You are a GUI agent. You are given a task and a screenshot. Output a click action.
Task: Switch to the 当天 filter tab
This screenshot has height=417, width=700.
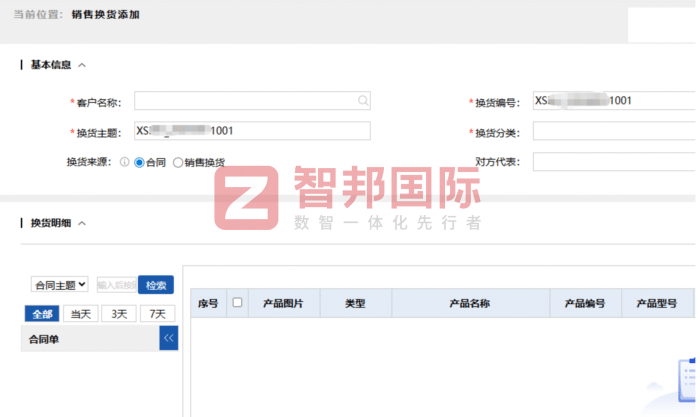(80, 314)
